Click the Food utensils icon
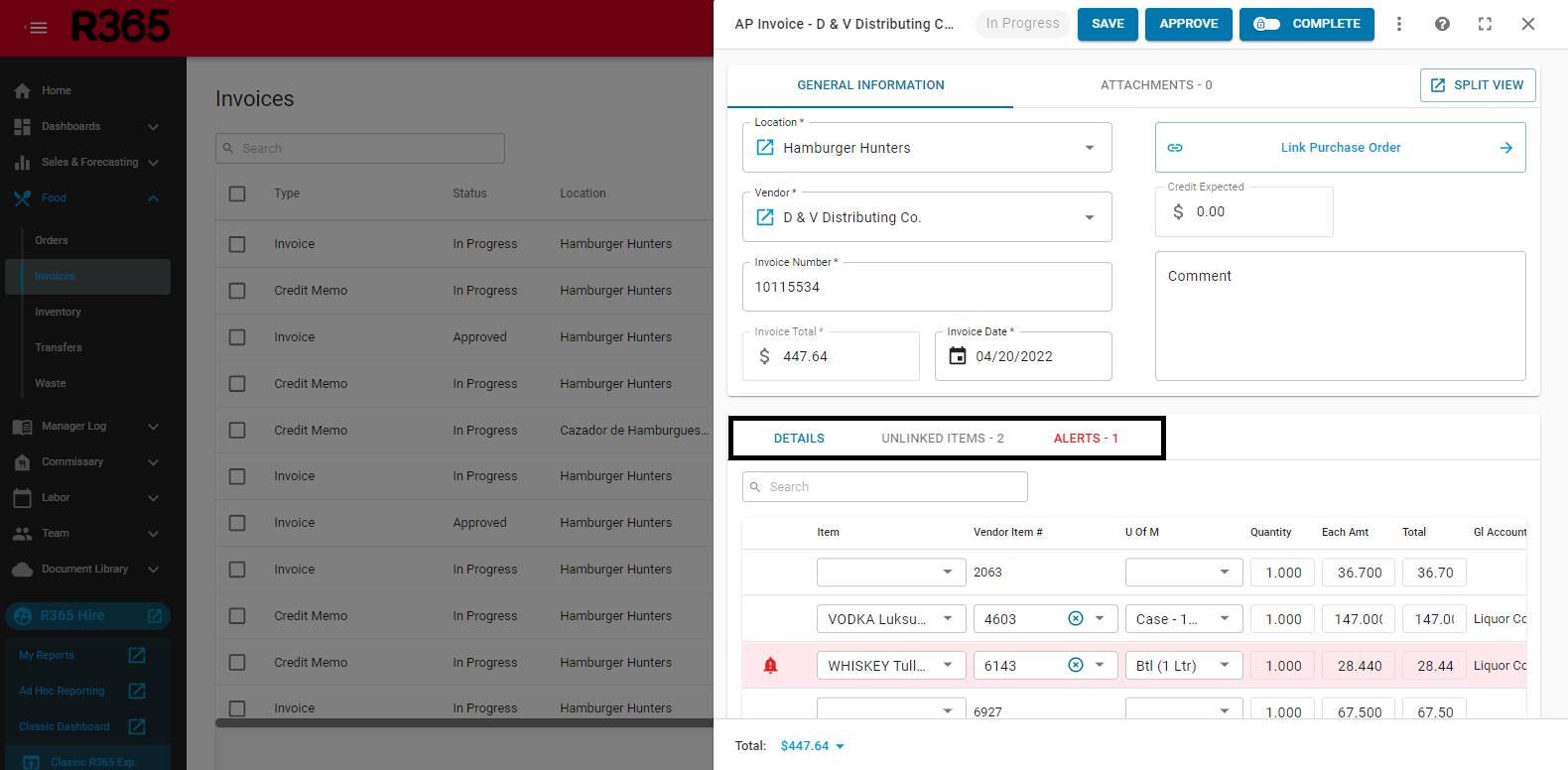Viewport: 1568px width, 770px height. tap(22, 197)
